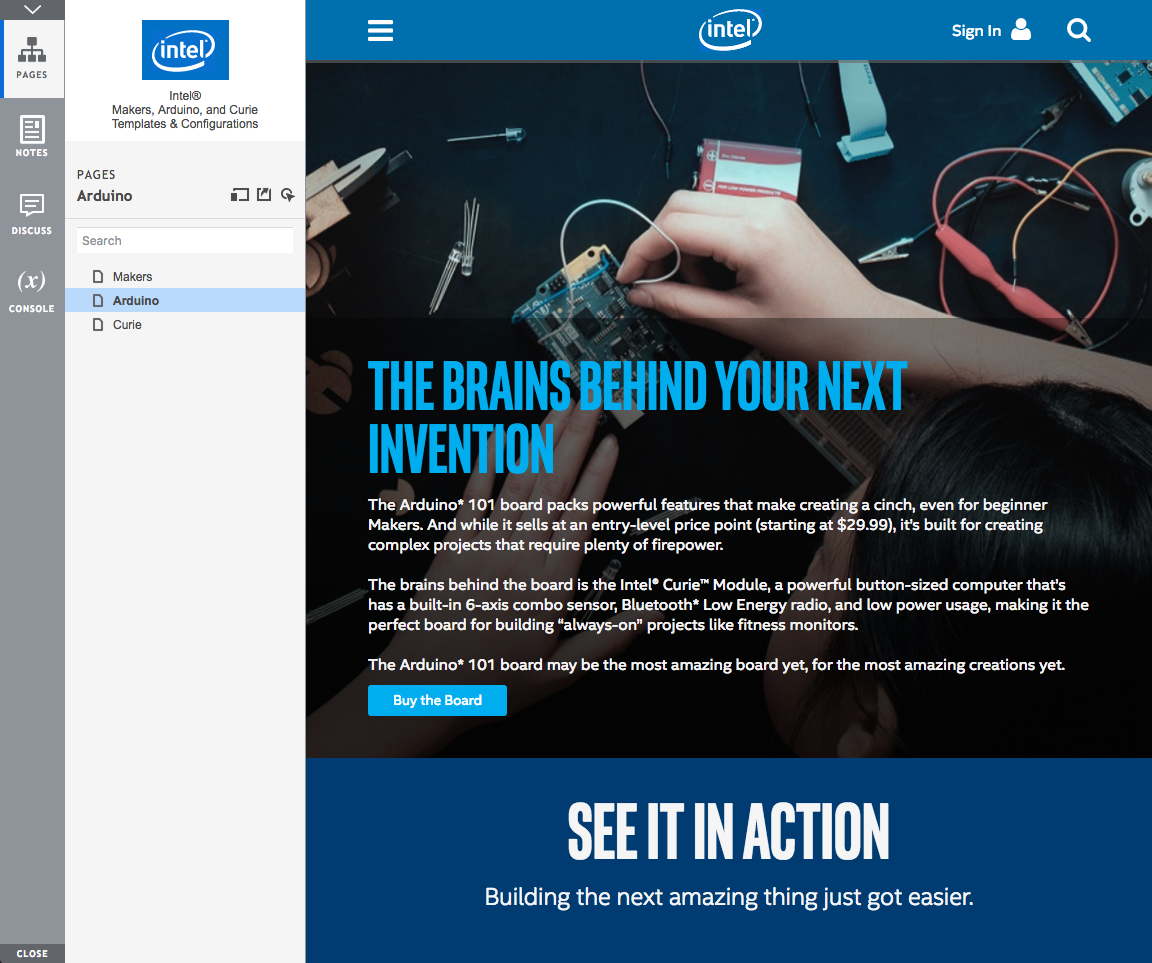This screenshot has height=963, width=1152.
Task: Select the Makers page in list
Action: pos(185,277)
